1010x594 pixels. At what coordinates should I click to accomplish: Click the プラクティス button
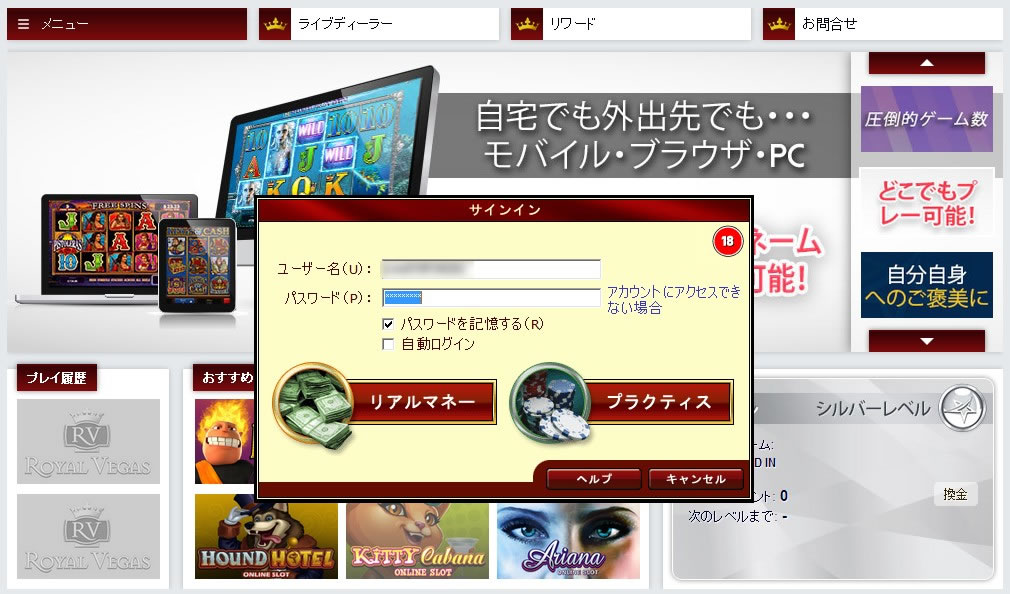point(659,402)
